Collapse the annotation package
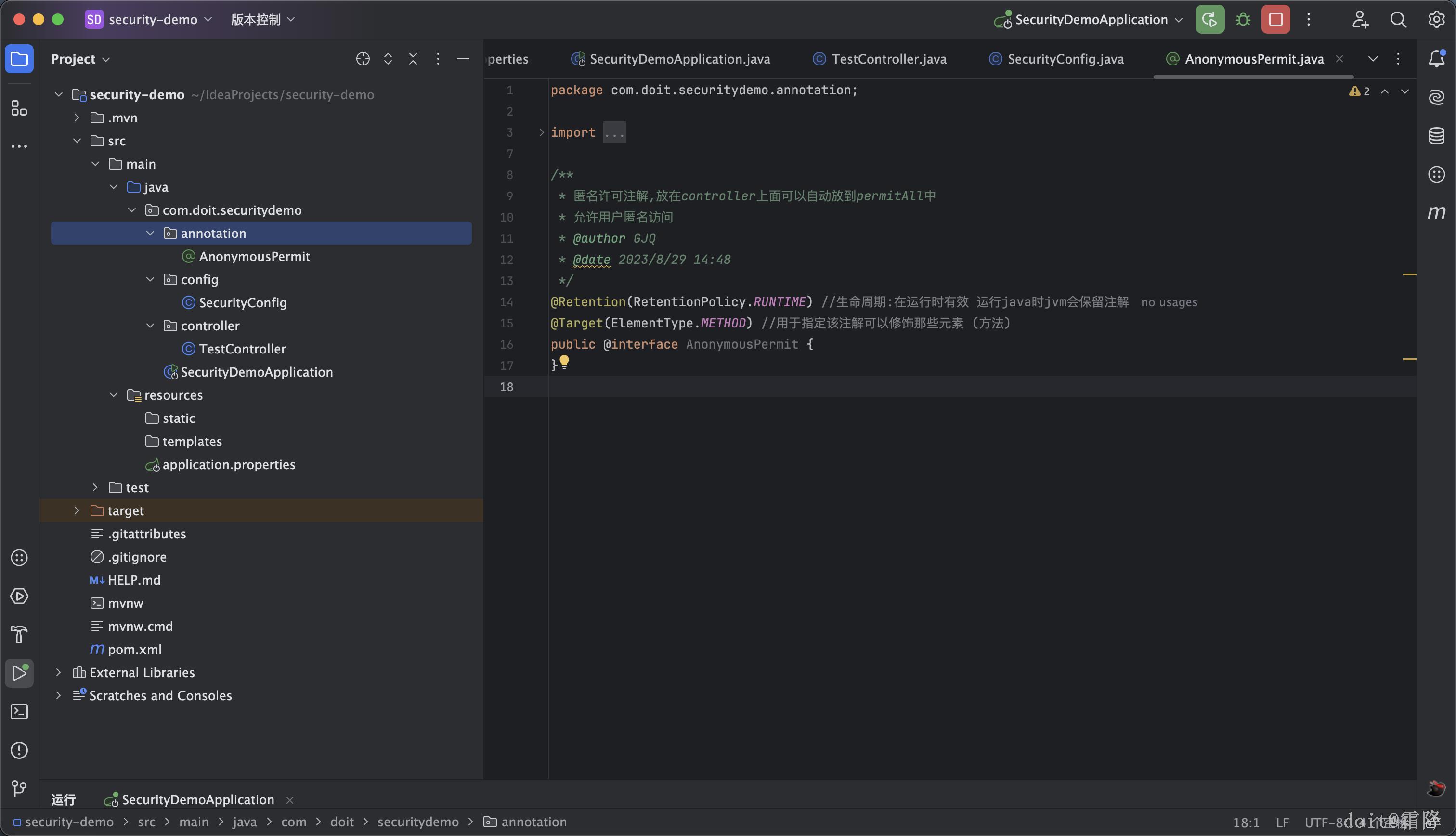The height and width of the screenshot is (836, 1456). (x=150, y=233)
